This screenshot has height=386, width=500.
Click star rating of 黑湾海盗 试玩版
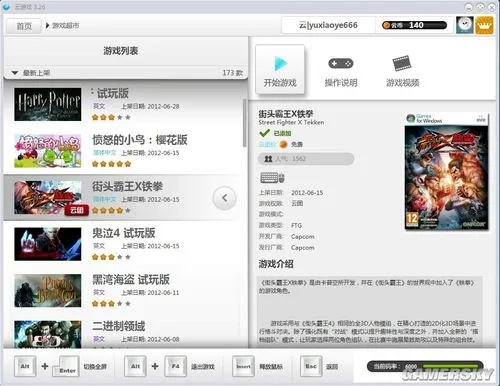[x=111, y=304]
